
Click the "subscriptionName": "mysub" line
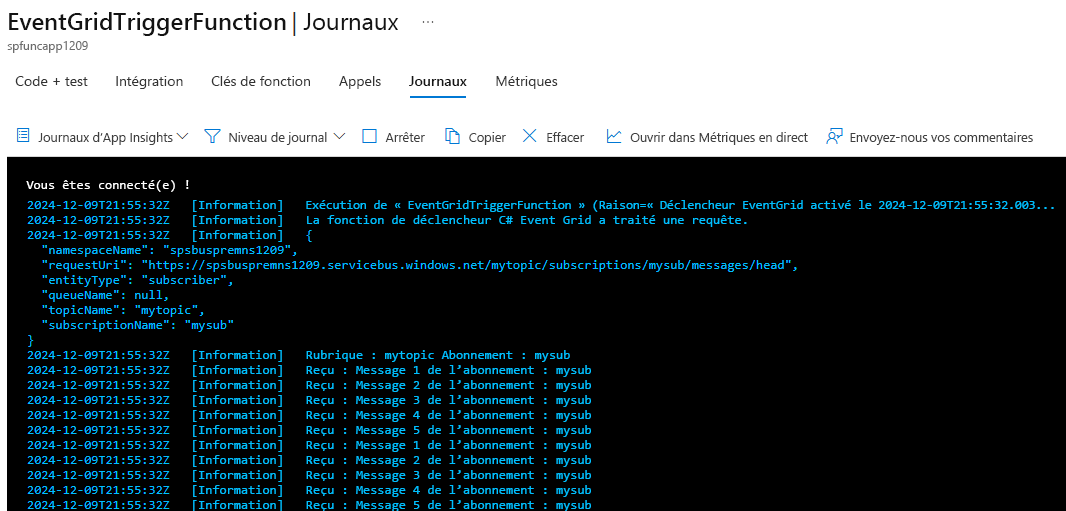(x=137, y=325)
